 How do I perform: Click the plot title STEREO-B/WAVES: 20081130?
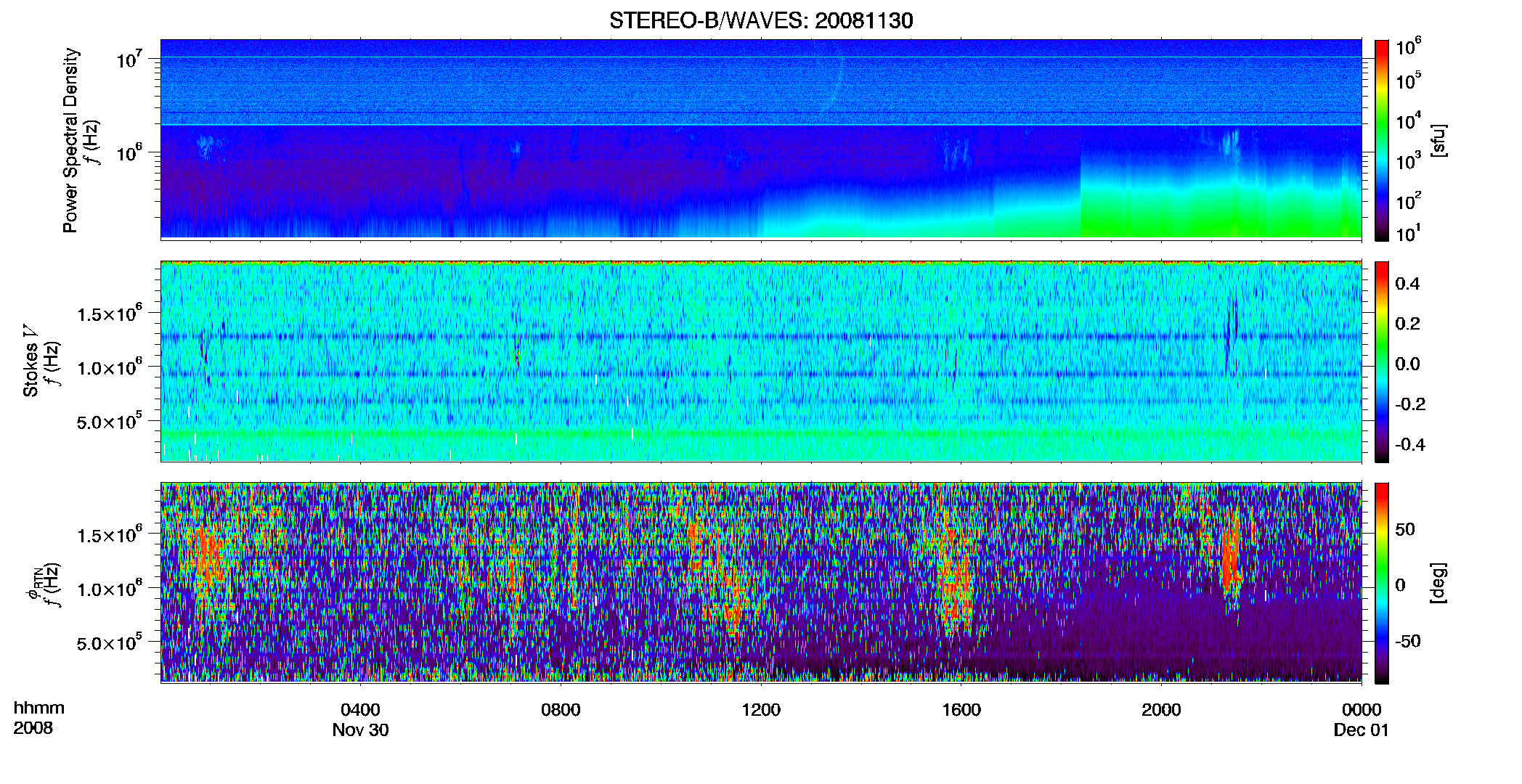(x=761, y=20)
